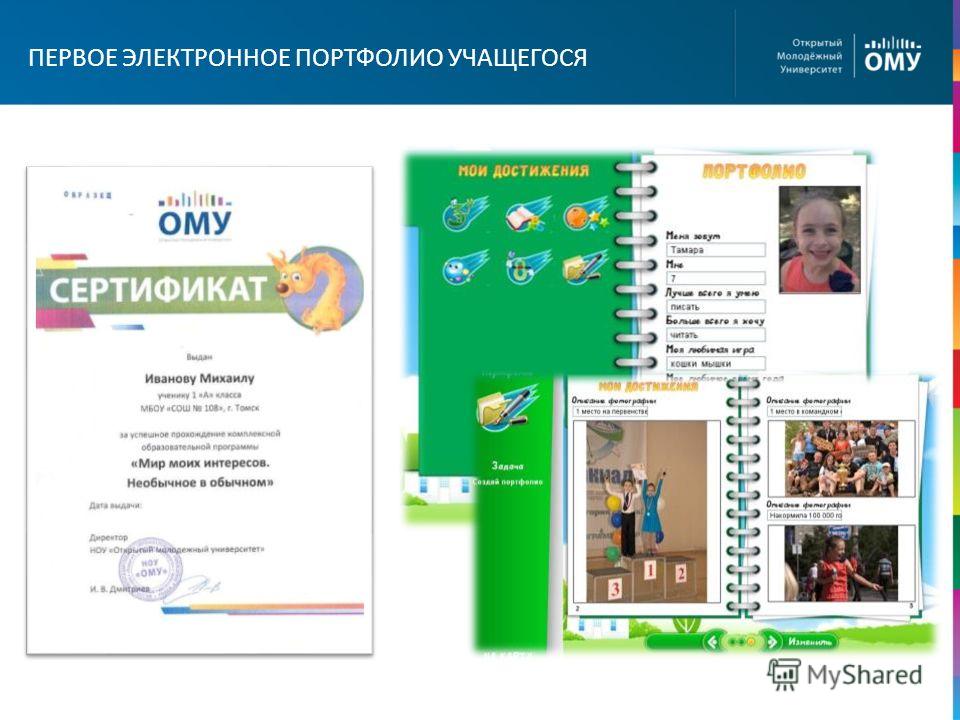Click the girl's portrait photo in portfolio
This screenshot has width=960, height=720.
click(x=819, y=239)
